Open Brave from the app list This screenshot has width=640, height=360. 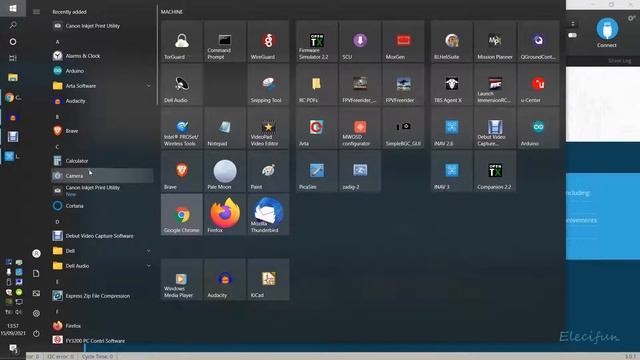coord(102,131)
